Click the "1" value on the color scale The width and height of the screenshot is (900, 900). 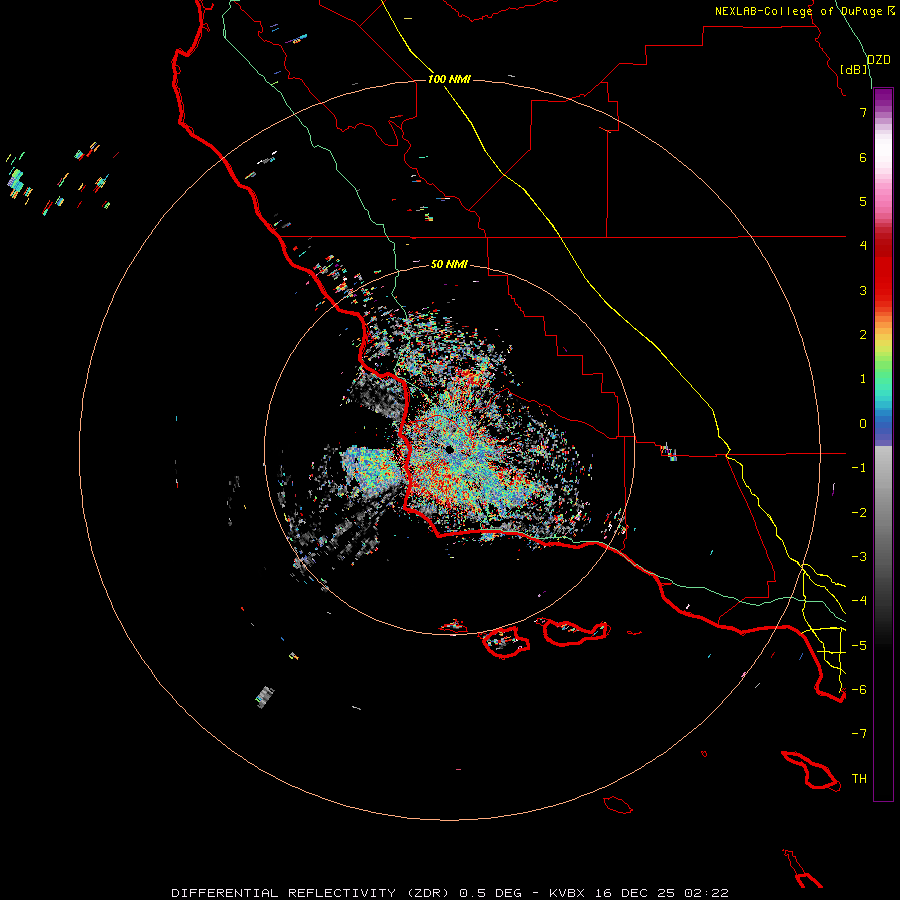pos(863,379)
